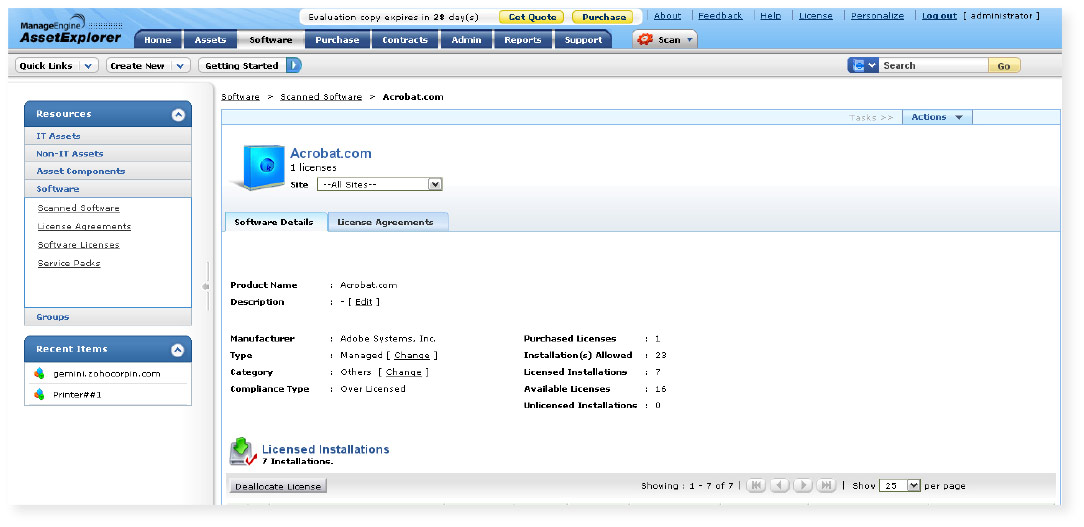Screen dimensions: 1084x527
Task: Edit the Description field link
Action: point(364,302)
